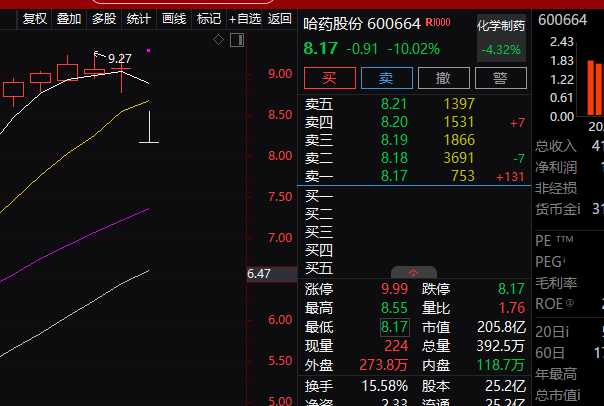Click the 买一 bid row label

[319, 196]
